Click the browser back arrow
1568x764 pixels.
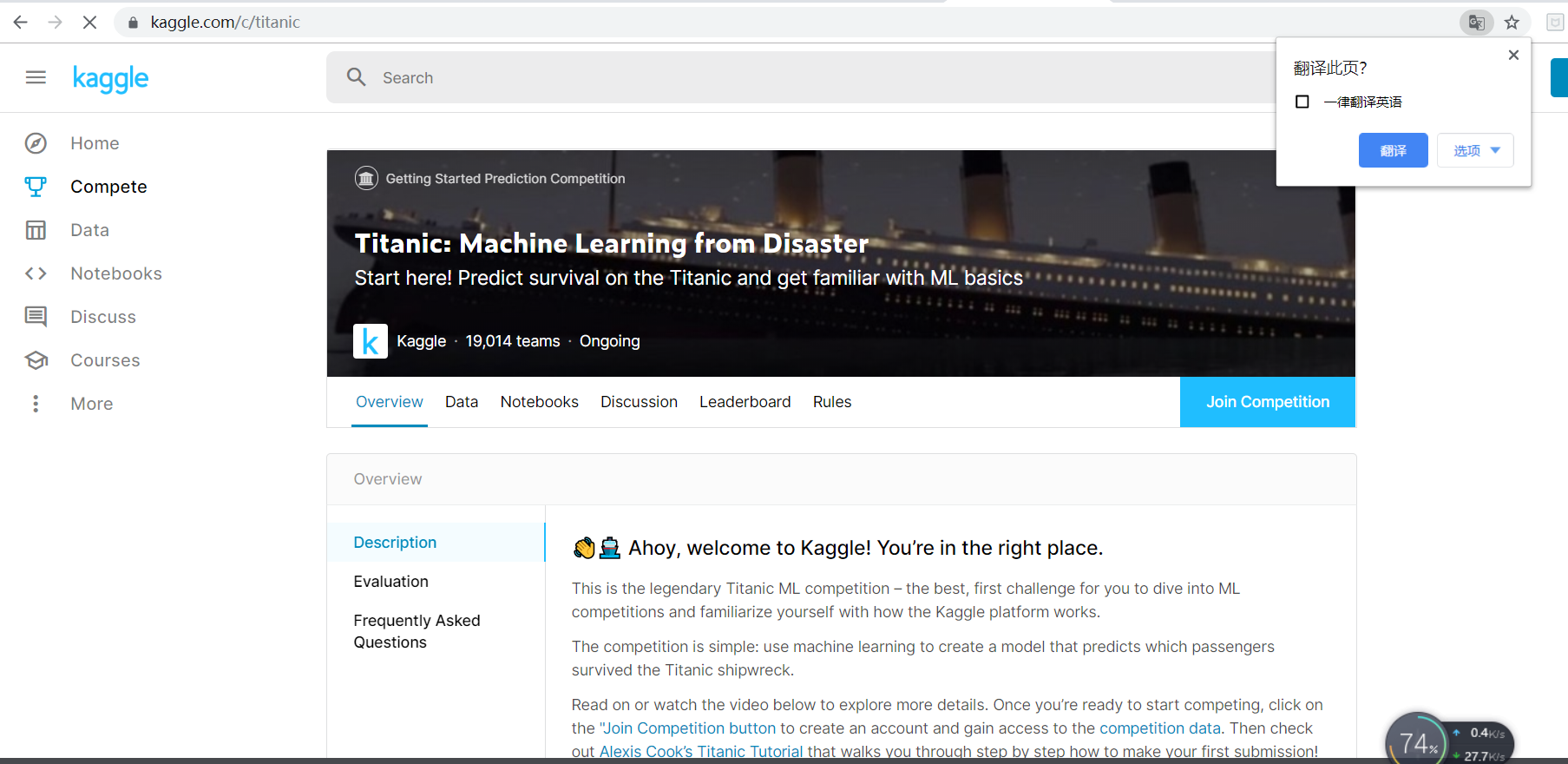pos(21,23)
